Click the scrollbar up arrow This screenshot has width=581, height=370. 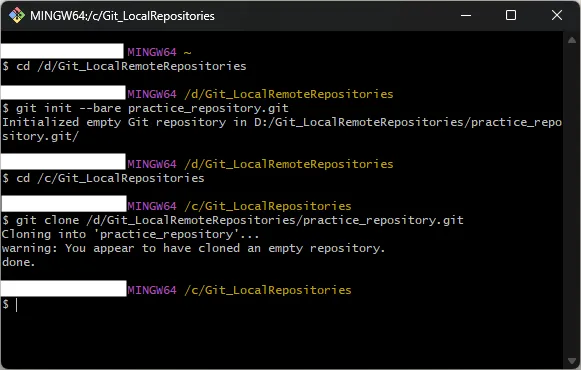(572, 40)
